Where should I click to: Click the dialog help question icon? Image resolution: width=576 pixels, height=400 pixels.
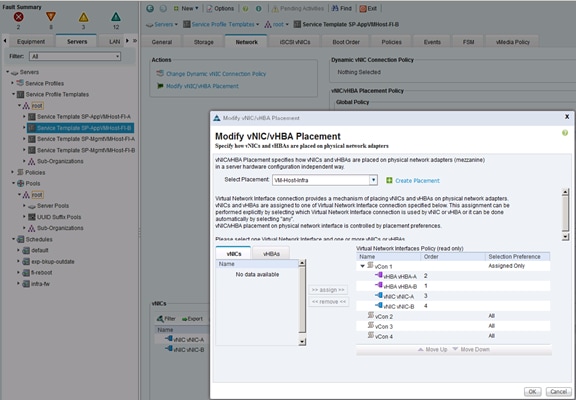565,133
